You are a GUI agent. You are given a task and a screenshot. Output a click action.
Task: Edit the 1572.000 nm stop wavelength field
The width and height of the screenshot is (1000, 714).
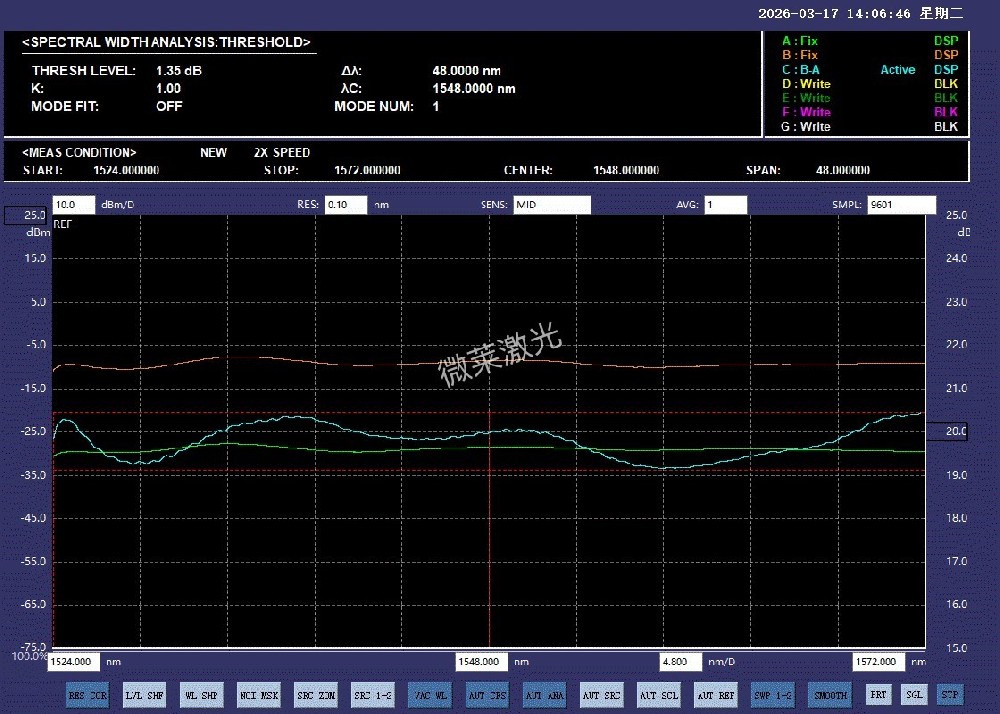point(879,662)
